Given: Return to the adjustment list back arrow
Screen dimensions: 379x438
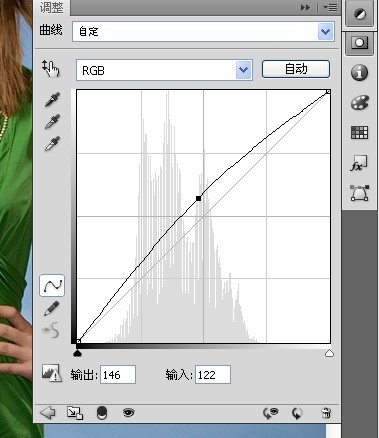Looking at the screenshot, I should pos(47,413).
